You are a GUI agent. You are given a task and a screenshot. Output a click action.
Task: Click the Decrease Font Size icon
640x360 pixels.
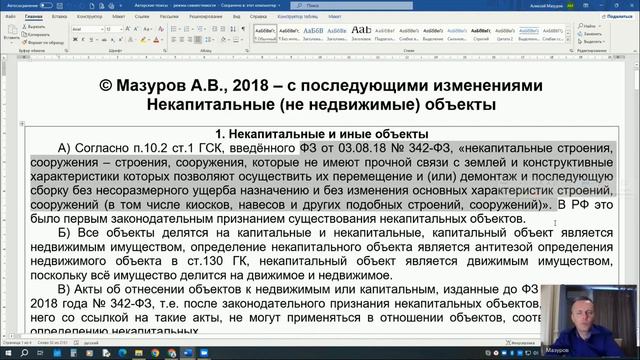point(136,29)
